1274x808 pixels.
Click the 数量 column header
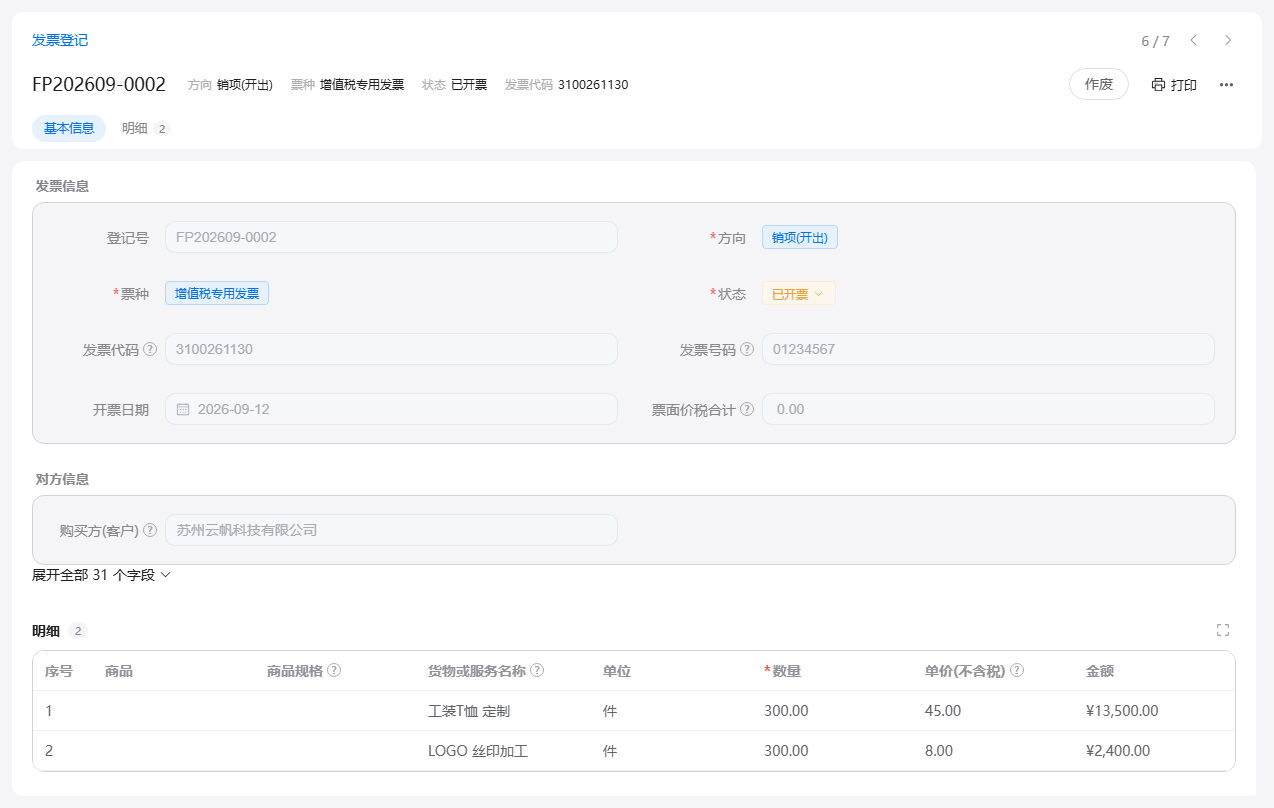click(x=786, y=671)
